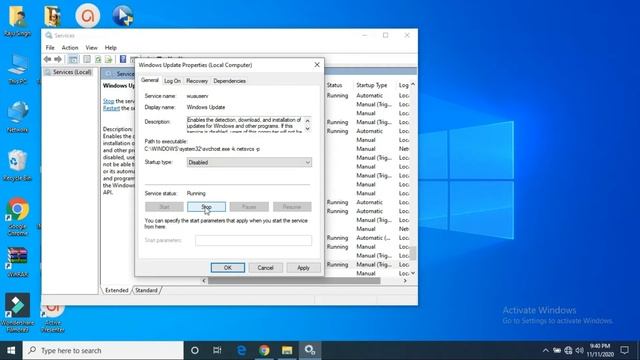Click the services list scroll-down arrow
The height and width of the screenshot is (360, 640).
point(413,273)
